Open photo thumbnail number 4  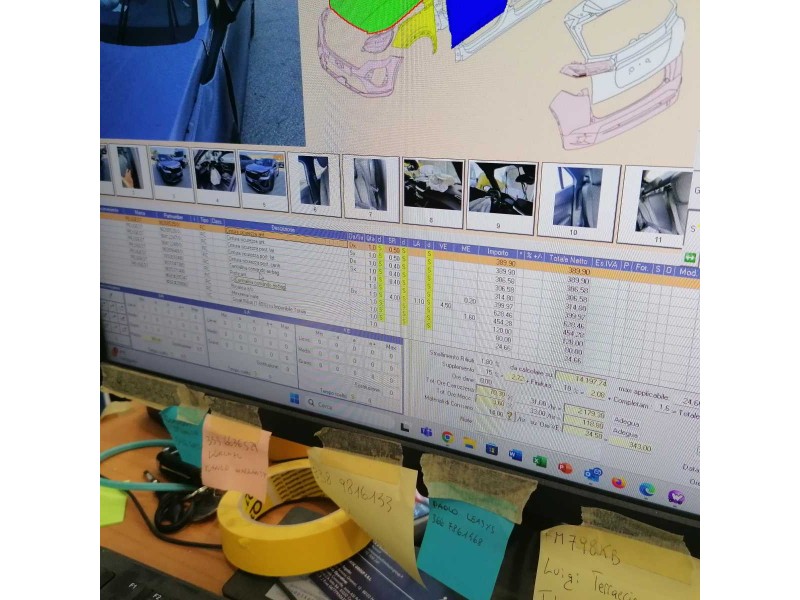(x=216, y=176)
